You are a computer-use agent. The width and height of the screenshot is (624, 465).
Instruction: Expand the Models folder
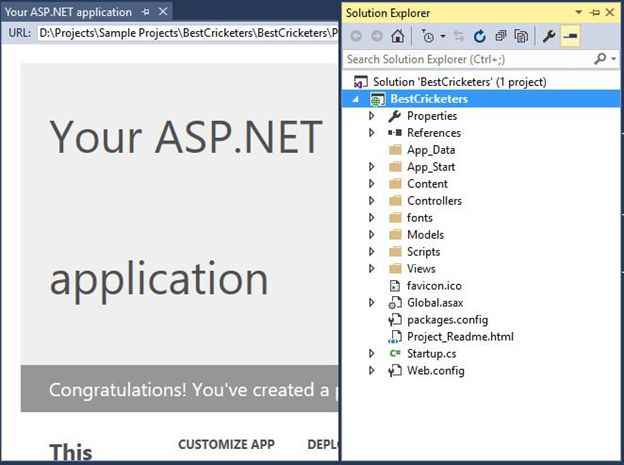(x=371, y=234)
